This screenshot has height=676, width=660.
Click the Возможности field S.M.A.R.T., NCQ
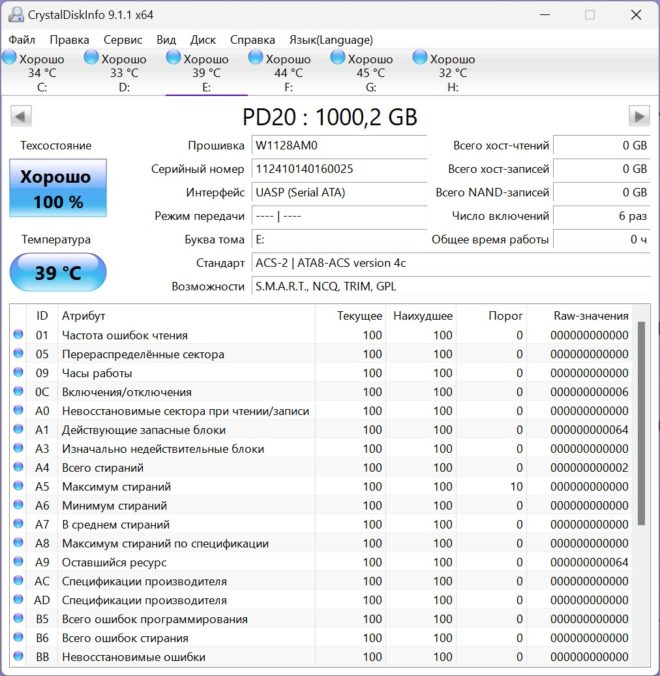(451, 286)
